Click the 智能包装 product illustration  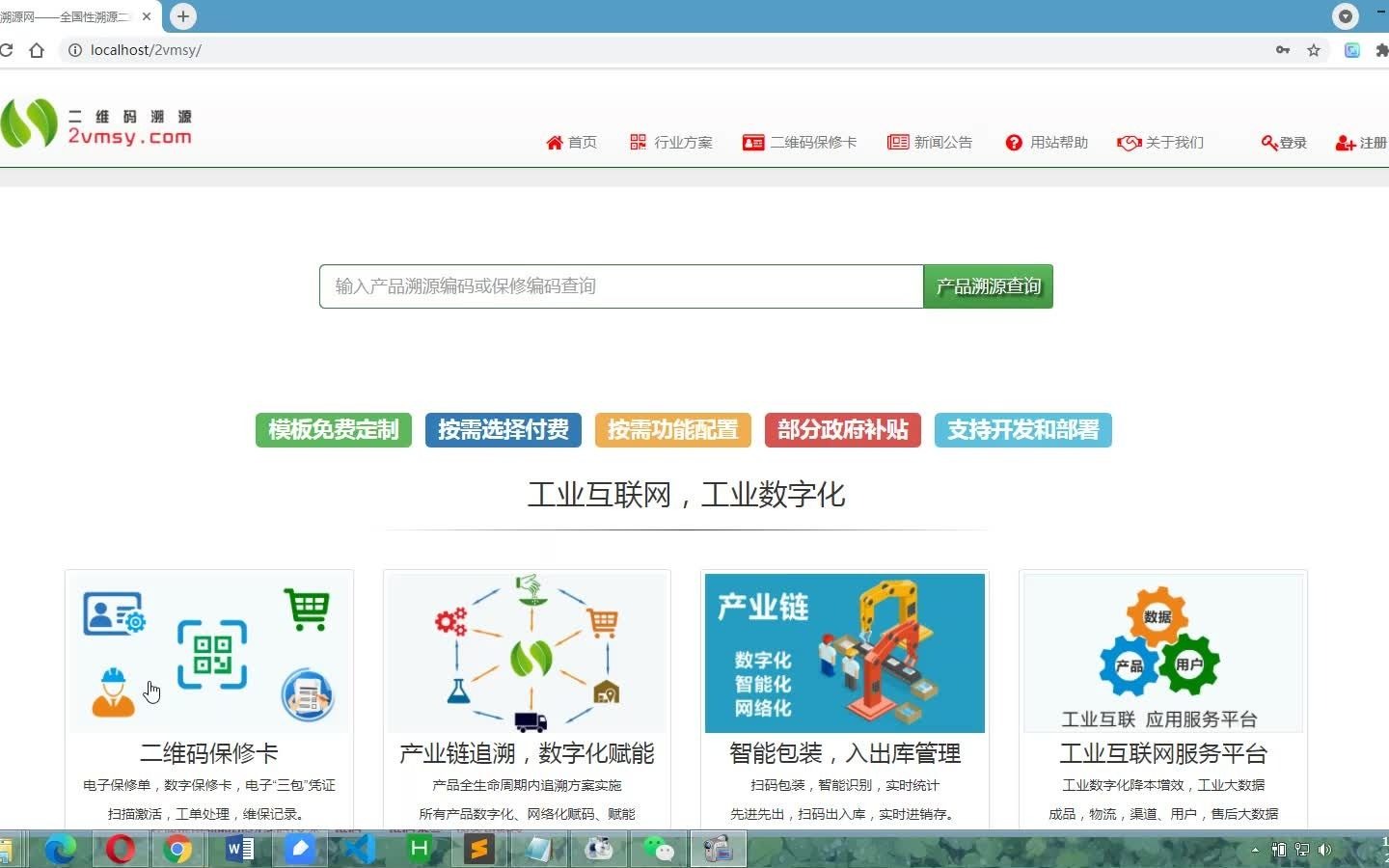click(844, 653)
